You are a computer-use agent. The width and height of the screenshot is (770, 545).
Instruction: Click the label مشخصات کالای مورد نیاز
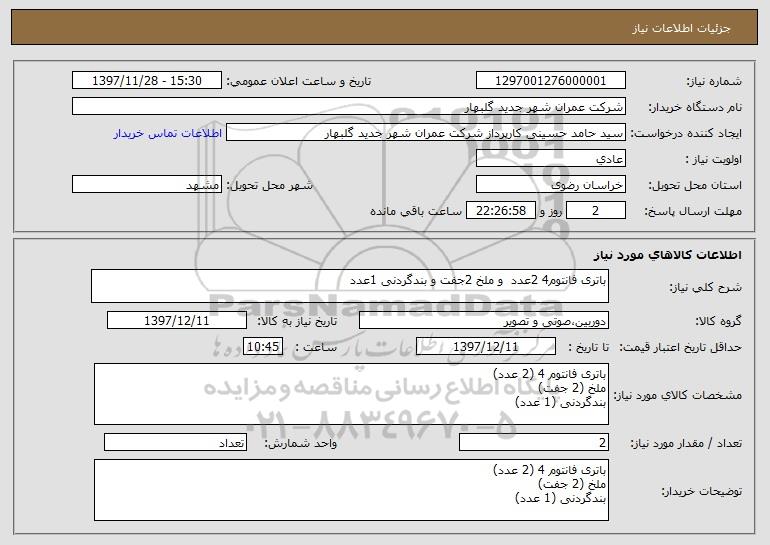tap(678, 395)
